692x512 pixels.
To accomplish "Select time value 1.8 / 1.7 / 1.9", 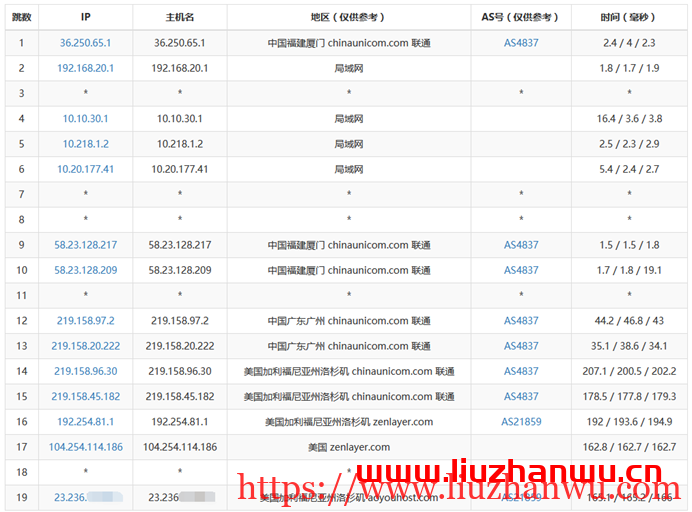I will [629, 68].
